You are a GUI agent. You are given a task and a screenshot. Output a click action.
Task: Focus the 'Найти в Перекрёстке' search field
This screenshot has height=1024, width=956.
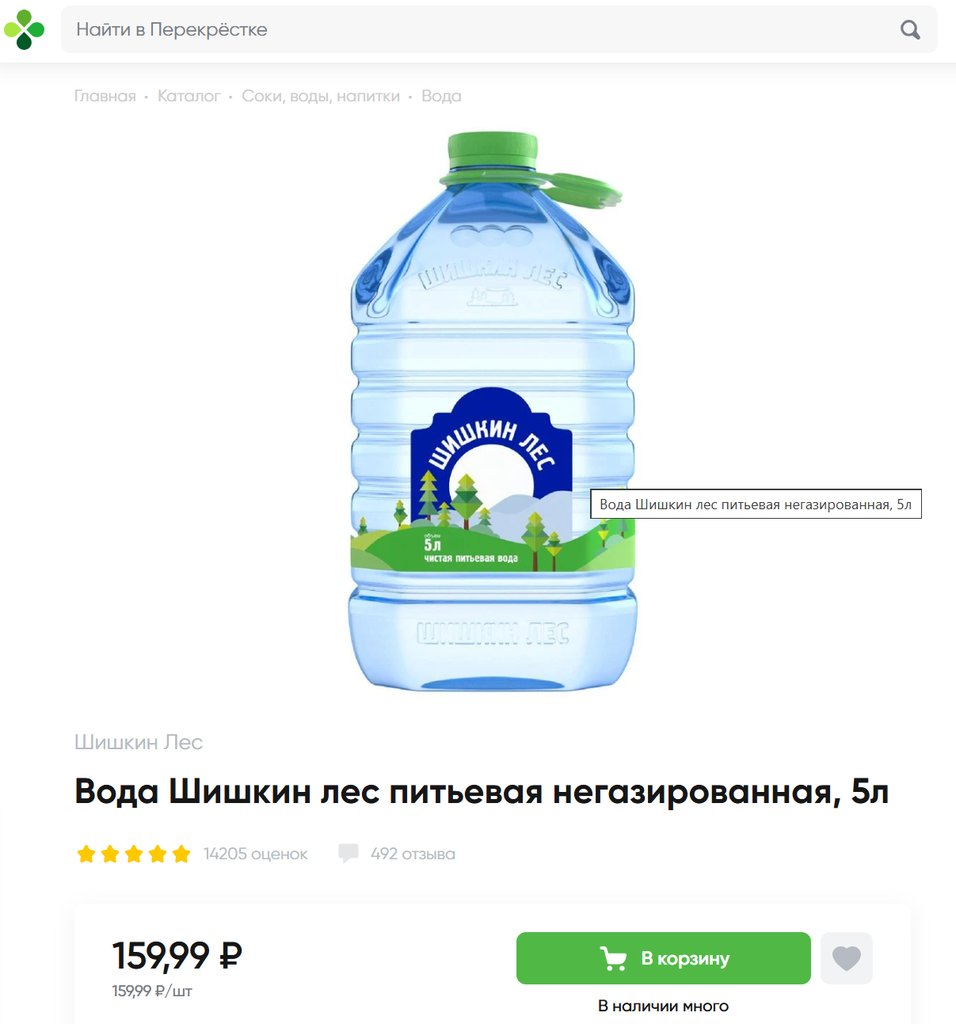(499, 29)
